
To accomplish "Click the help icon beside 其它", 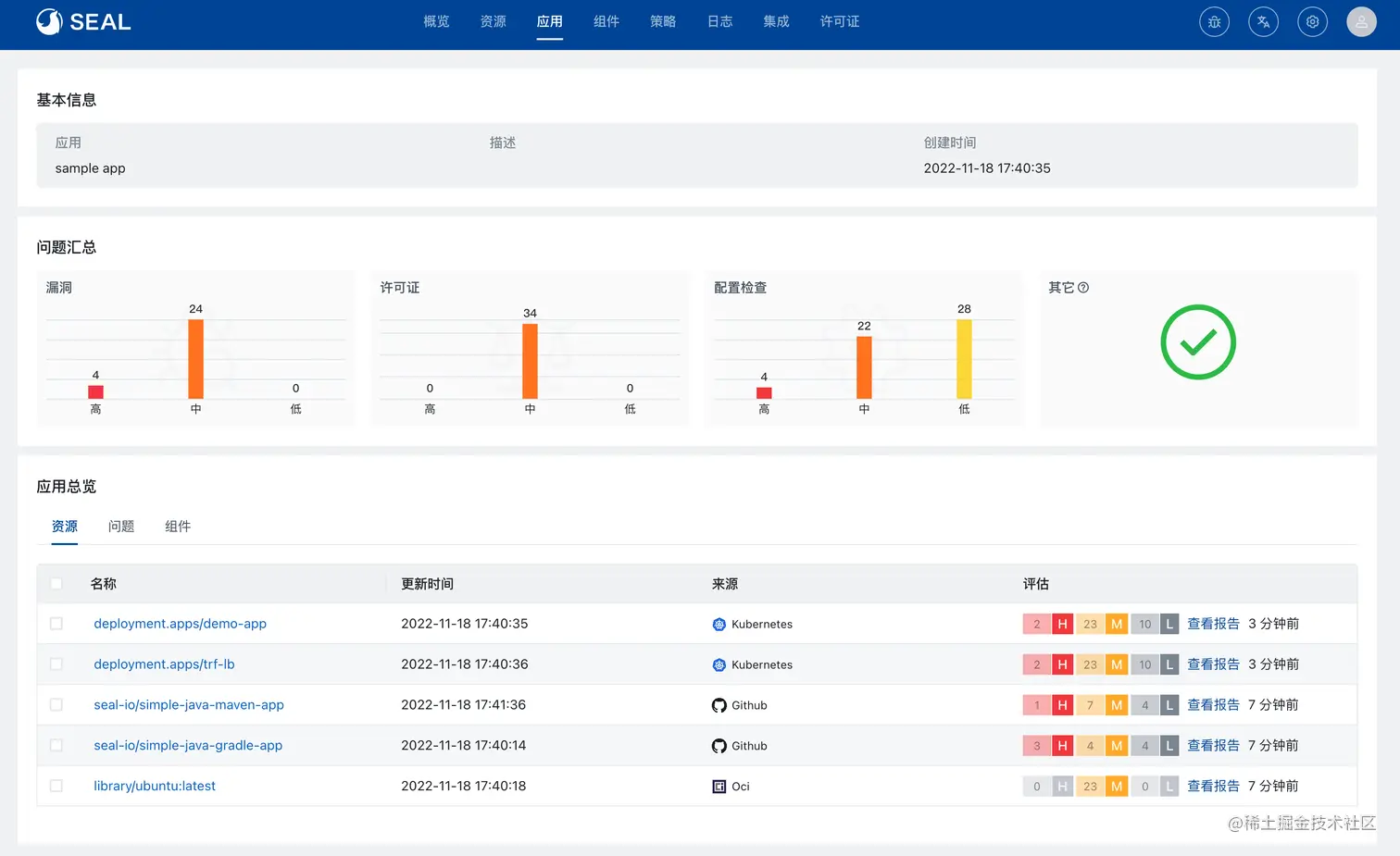I will [x=1083, y=288].
